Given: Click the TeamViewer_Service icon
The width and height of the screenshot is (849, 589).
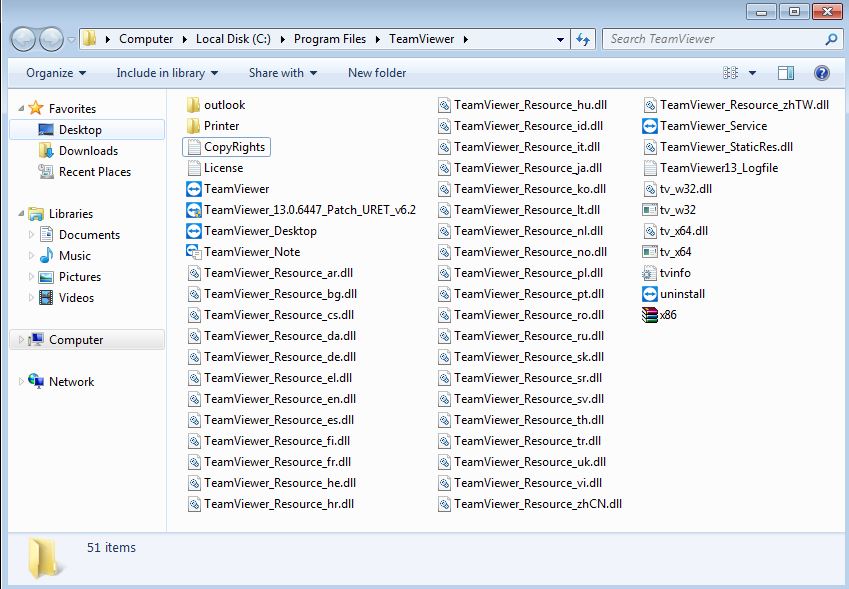Looking at the screenshot, I should tap(650, 126).
